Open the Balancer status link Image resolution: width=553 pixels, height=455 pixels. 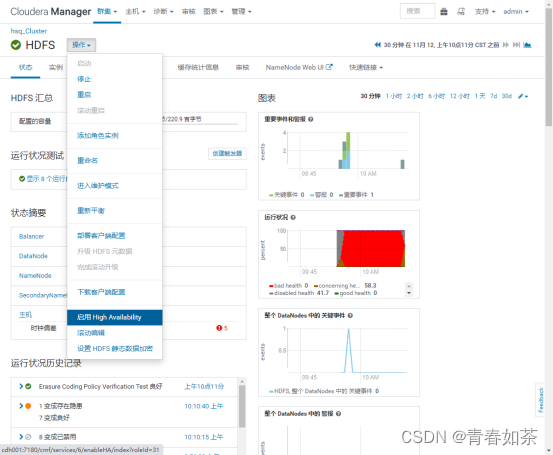pos(31,236)
